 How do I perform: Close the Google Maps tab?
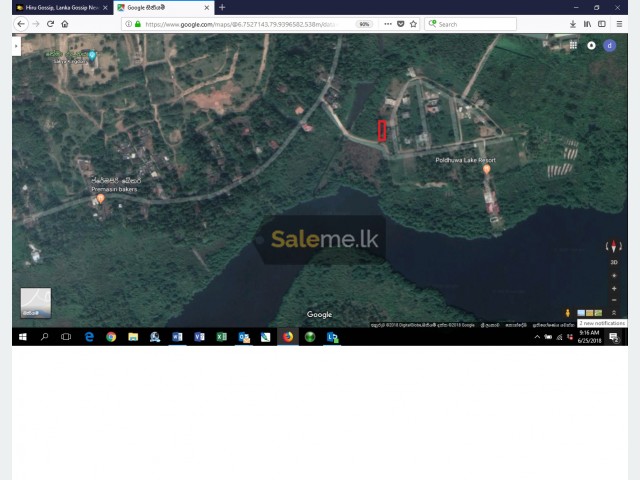coord(207,7)
